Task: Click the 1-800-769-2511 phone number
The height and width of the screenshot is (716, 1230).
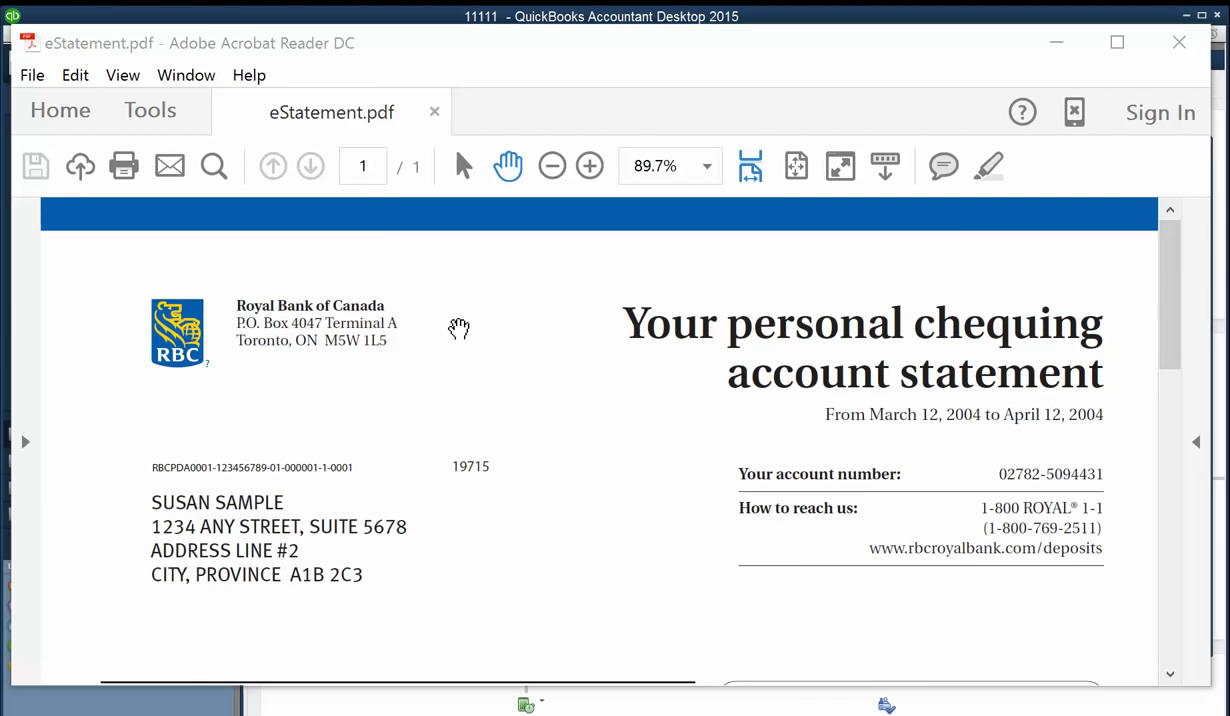Action: [x=1042, y=528]
